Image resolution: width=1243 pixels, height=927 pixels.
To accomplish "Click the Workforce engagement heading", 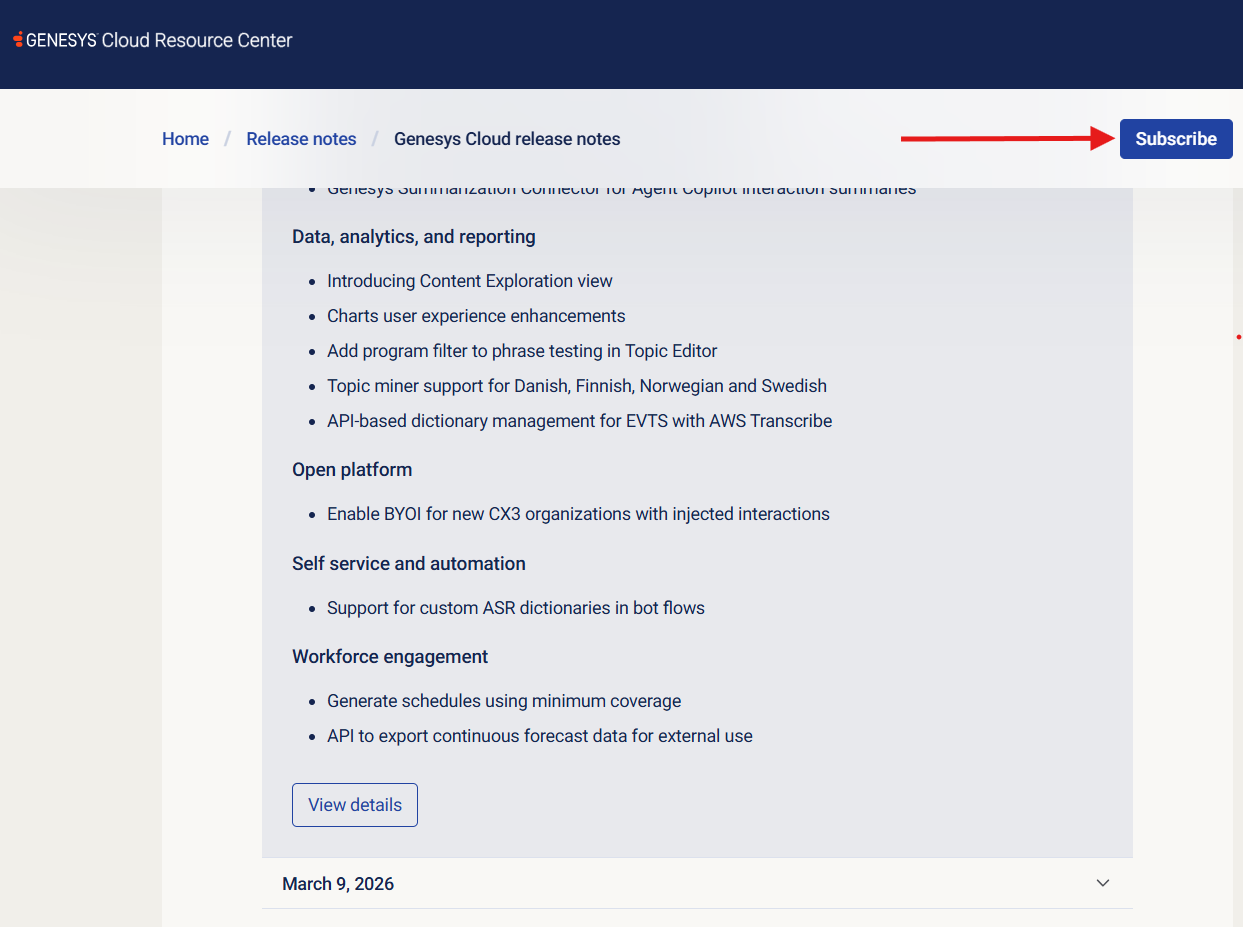I will point(390,657).
